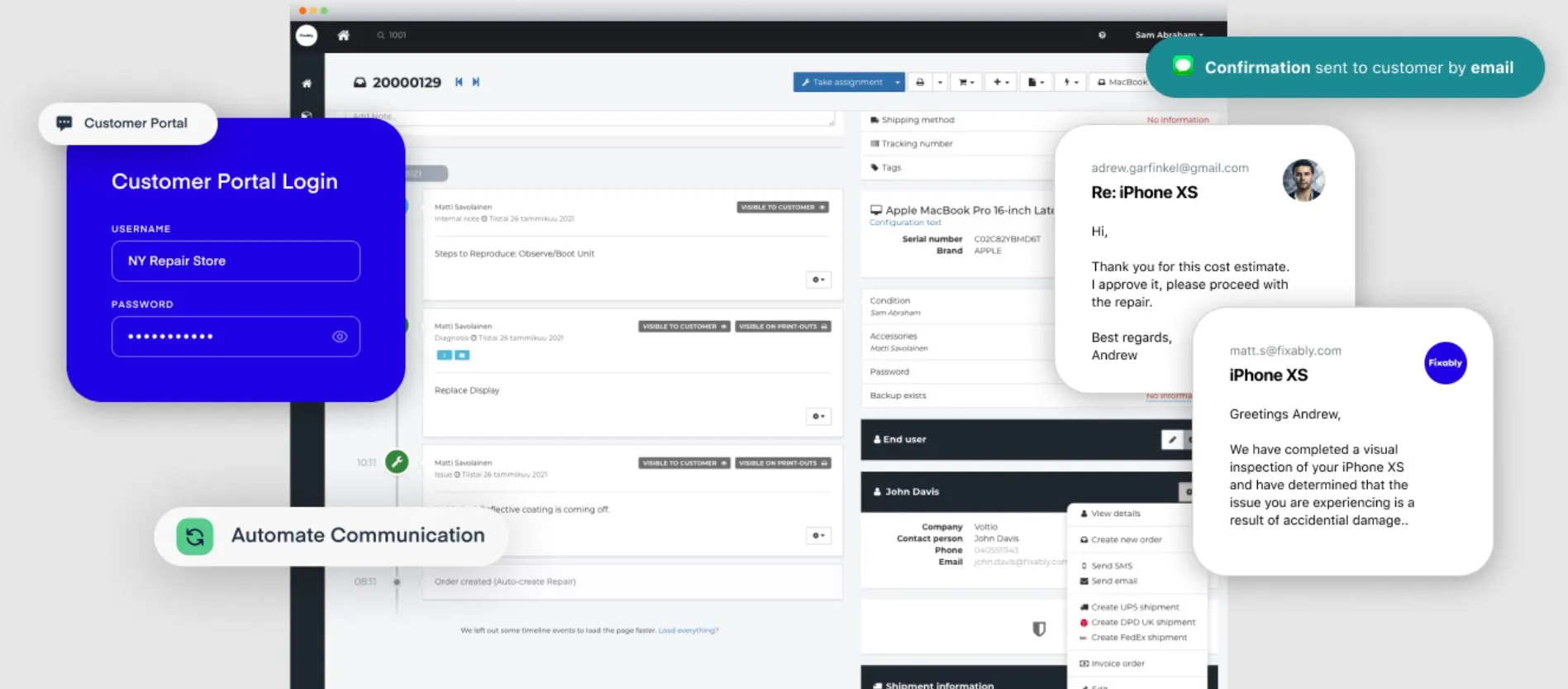The width and height of the screenshot is (1568, 689).
Task: Select Send email from the menu
Action: point(1113,581)
